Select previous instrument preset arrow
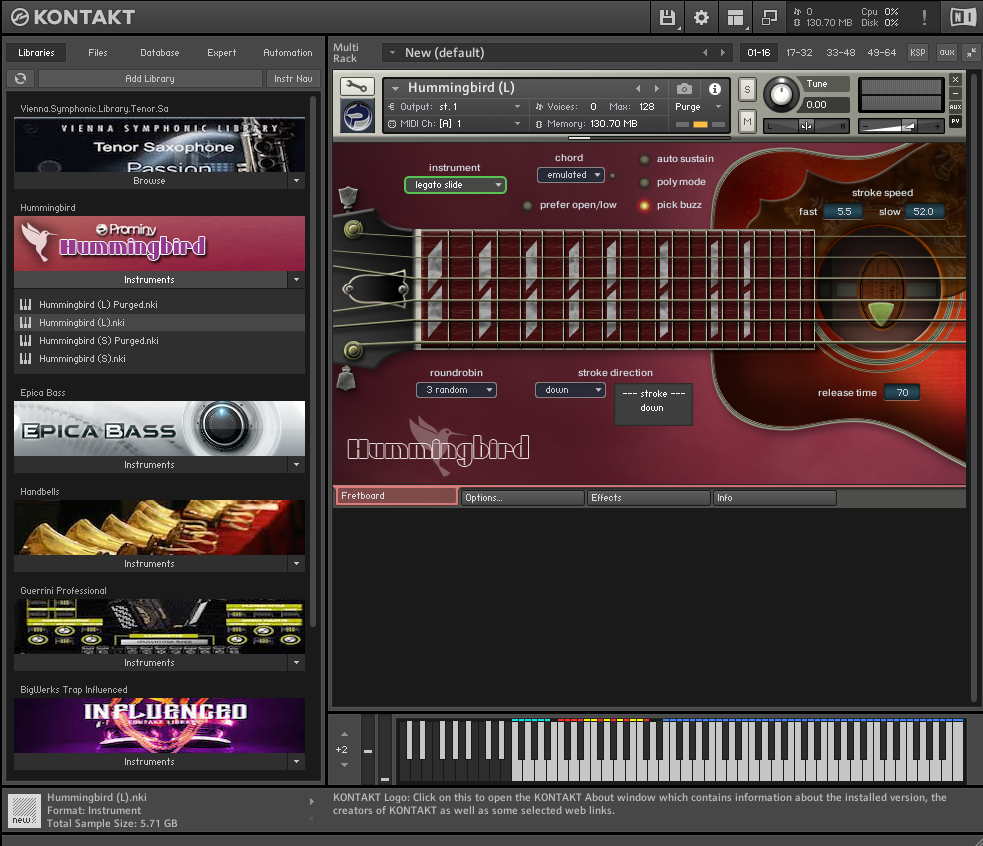This screenshot has width=983, height=846. point(638,89)
